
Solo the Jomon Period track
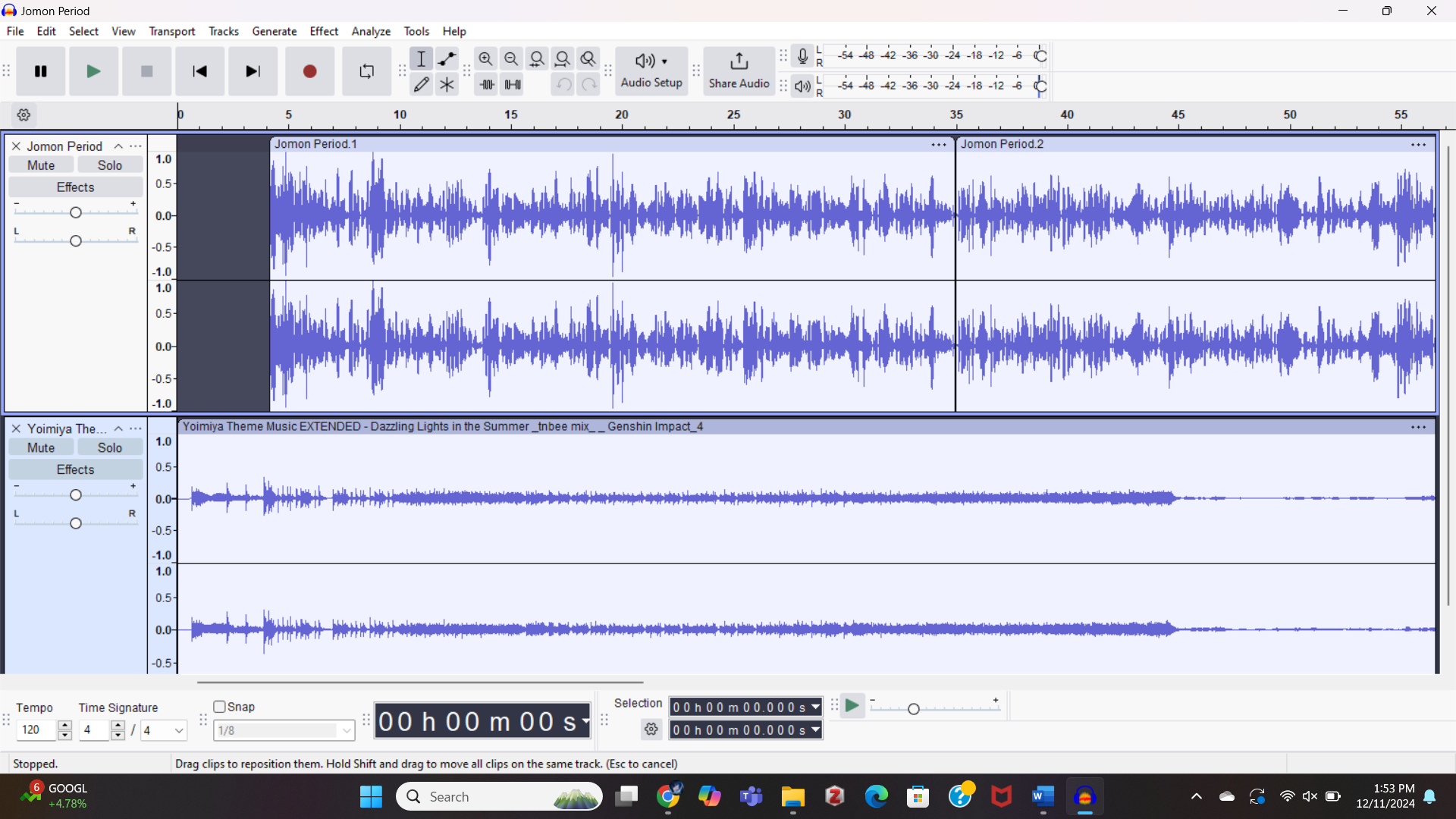pyautogui.click(x=110, y=165)
